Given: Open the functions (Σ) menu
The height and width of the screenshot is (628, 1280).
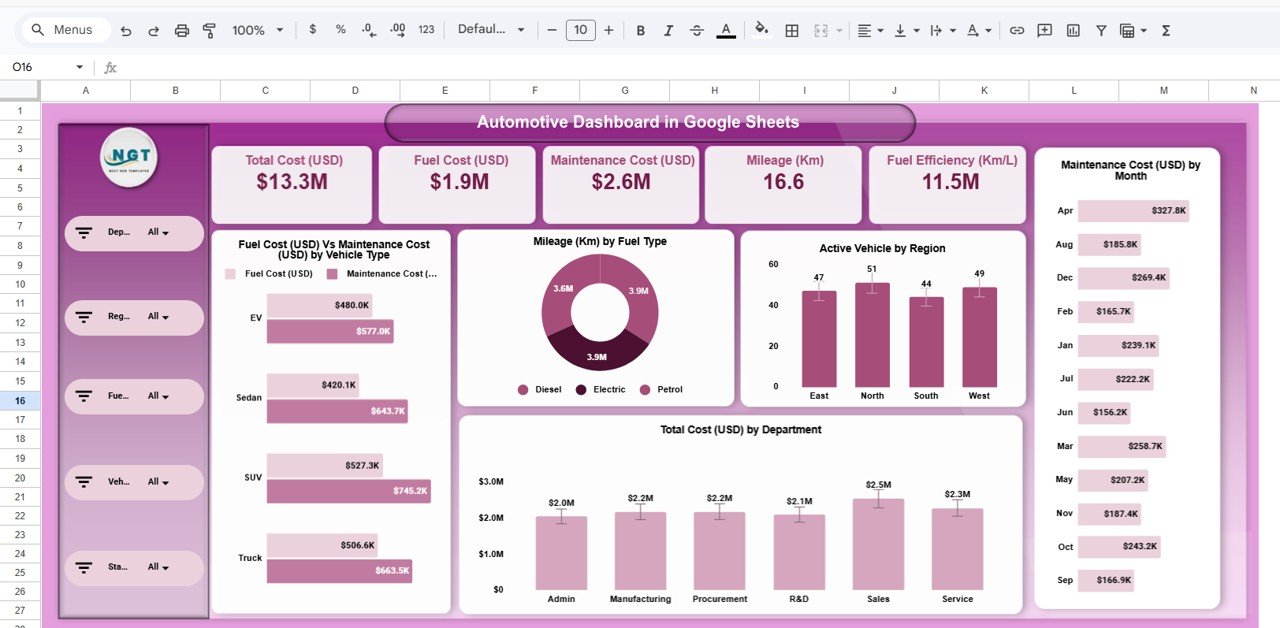Looking at the screenshot, I should (x=1165, y=30).
